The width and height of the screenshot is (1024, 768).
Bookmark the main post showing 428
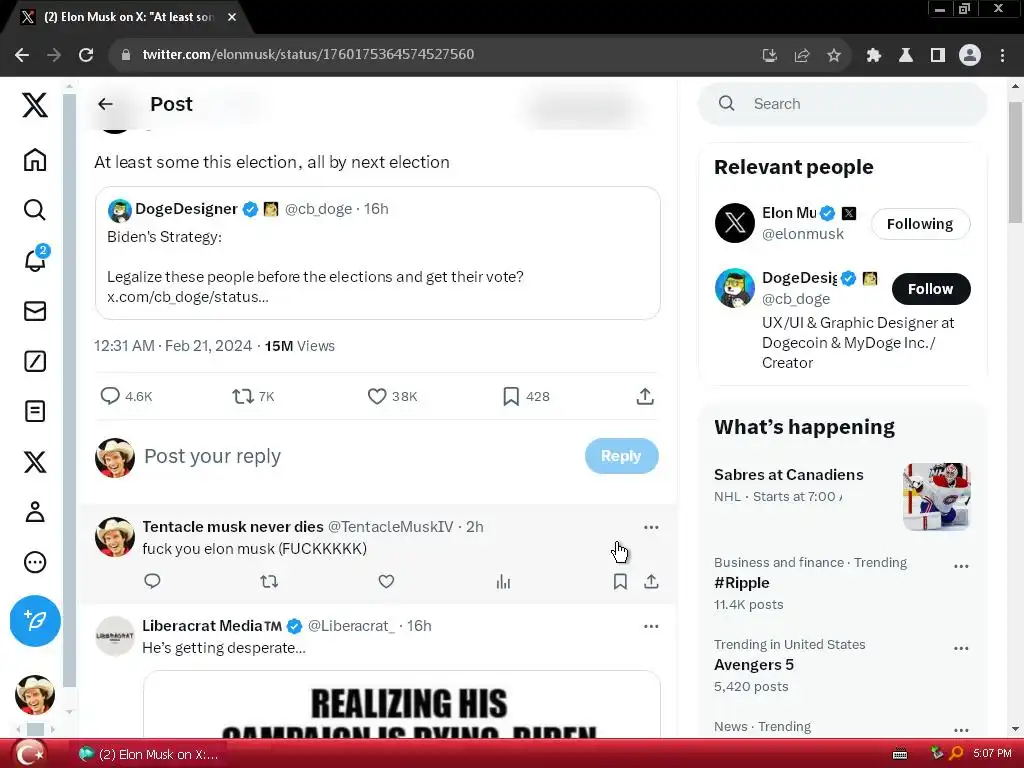(x=526, y=396)
